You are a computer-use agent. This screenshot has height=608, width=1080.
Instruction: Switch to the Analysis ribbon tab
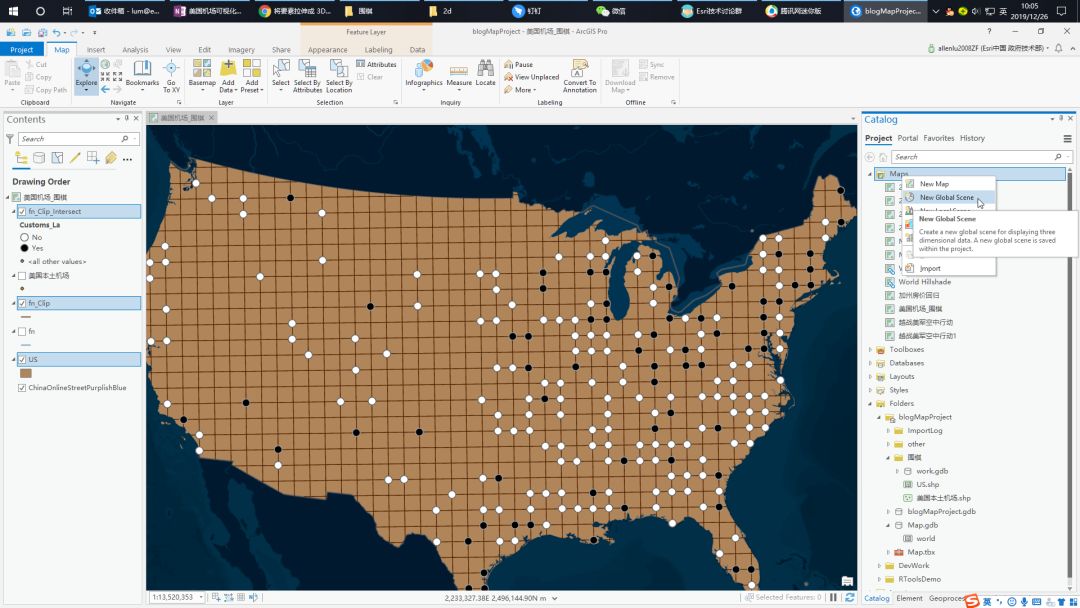coord(135,50)
